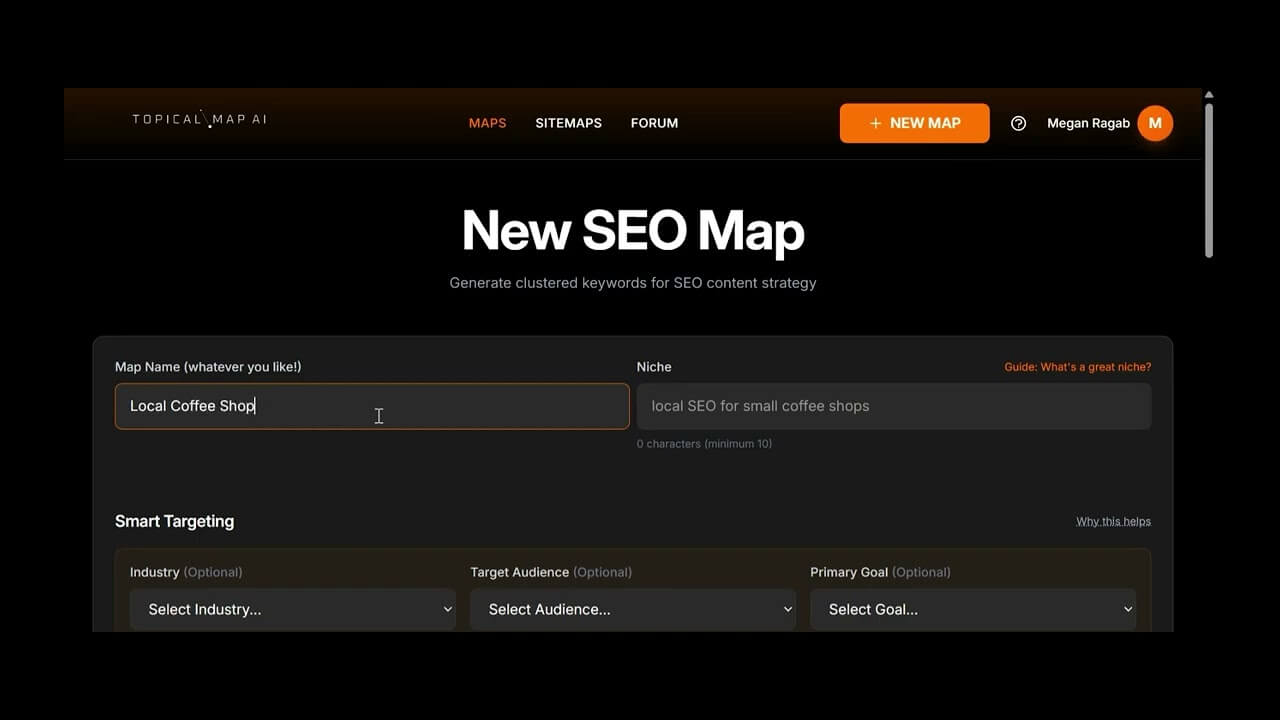Open the Select Audience dropdown
The image size is (1280, 720).
click(632, 609)
